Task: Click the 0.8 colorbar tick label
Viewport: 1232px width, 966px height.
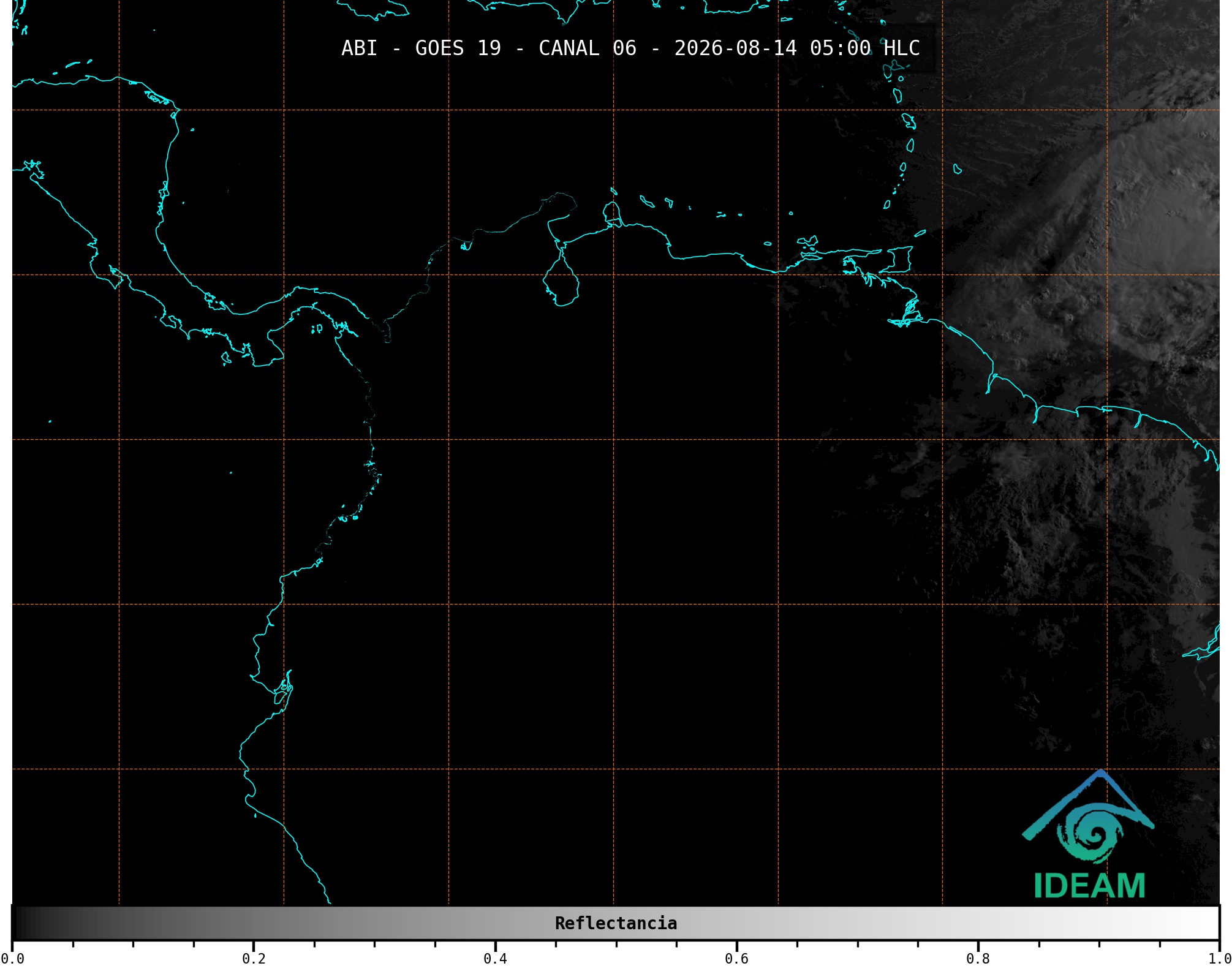Action: [x=978, y=959]
